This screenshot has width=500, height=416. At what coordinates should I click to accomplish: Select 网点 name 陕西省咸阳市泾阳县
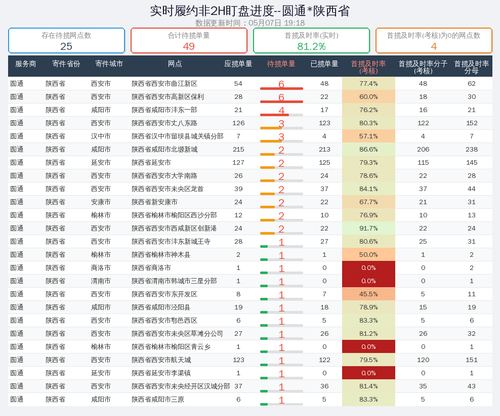click(x=161, y=307)
